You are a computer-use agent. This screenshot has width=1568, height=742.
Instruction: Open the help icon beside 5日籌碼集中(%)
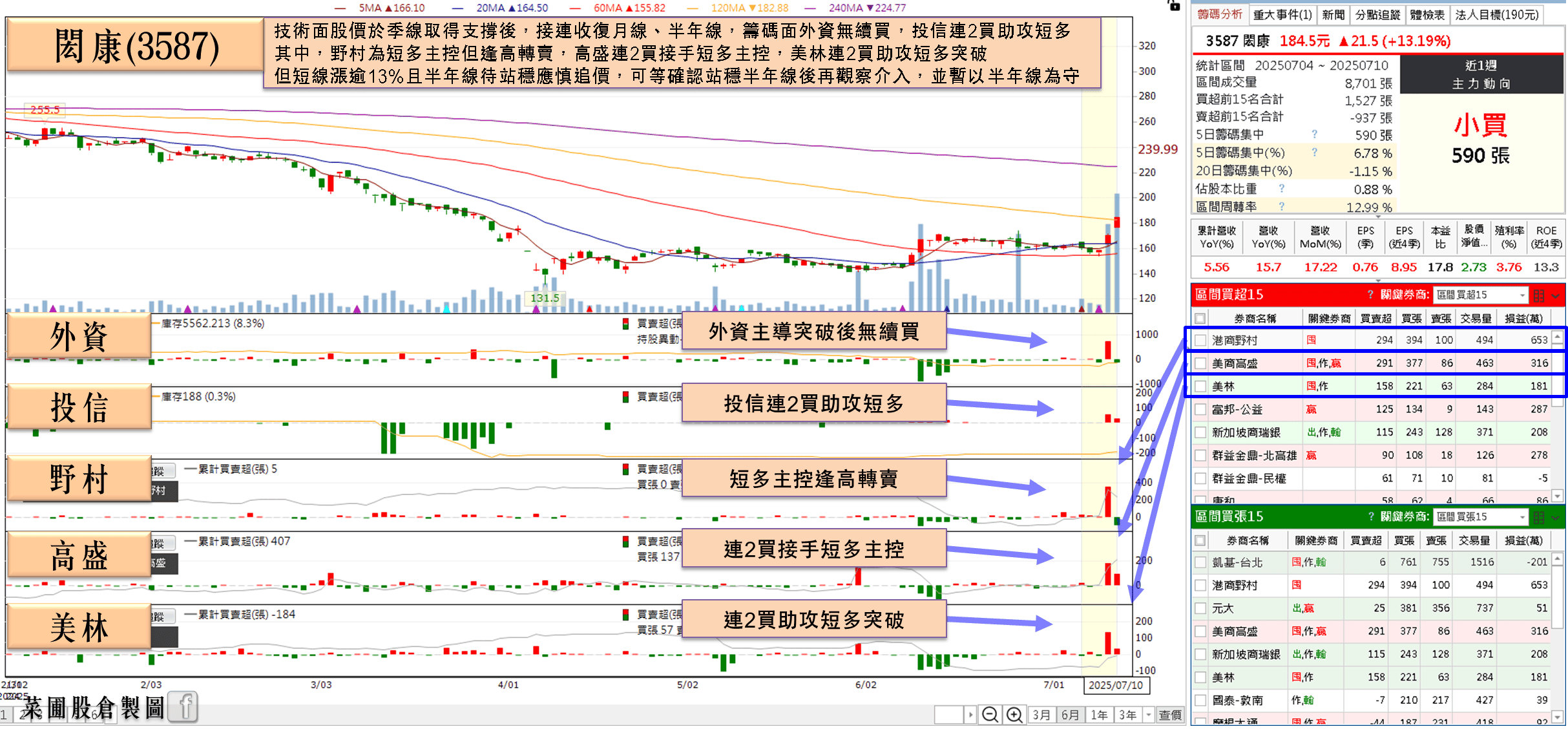point(1314,153)
